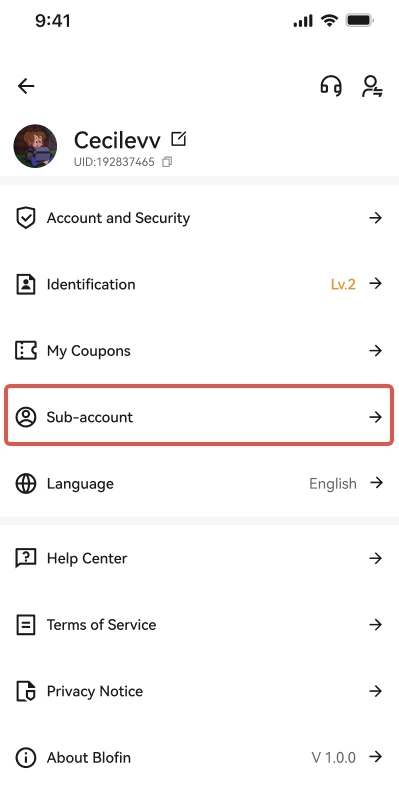399x803 pixels.
Task: Expand Sub-account arrow
Action: 376,417
